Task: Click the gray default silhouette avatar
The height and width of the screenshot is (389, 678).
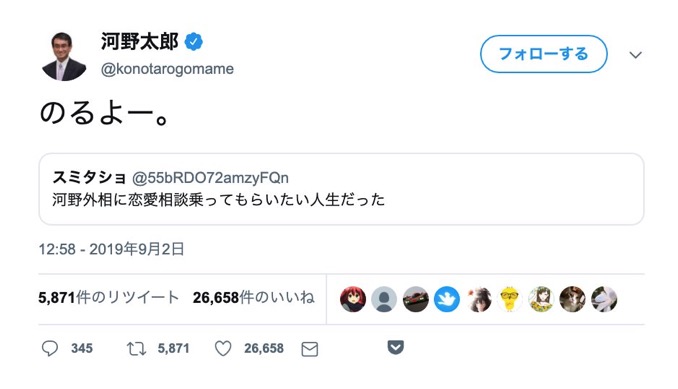Action: click(x=384, y=299)
